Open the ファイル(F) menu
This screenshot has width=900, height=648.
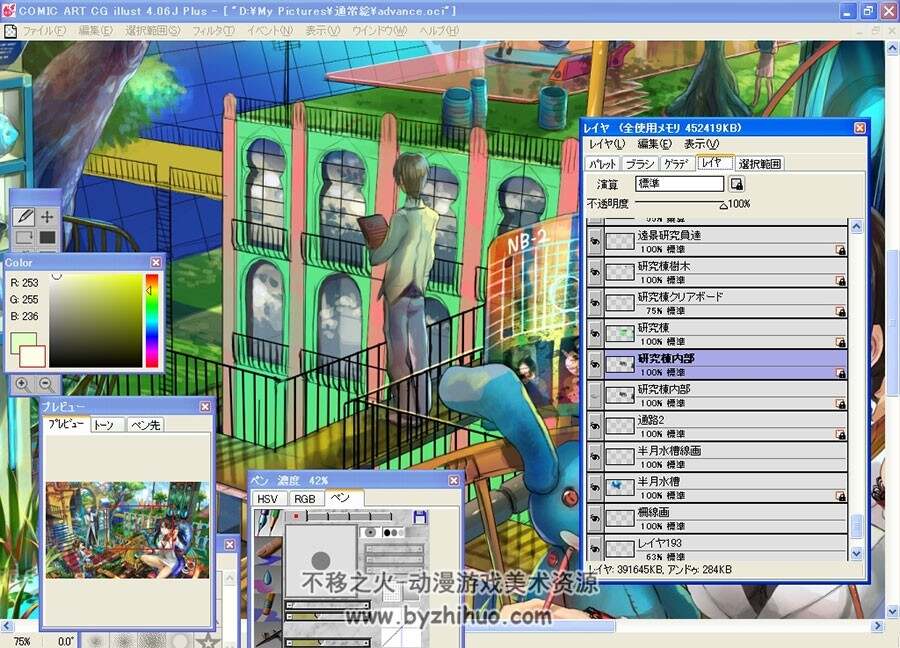click(44, 30)
